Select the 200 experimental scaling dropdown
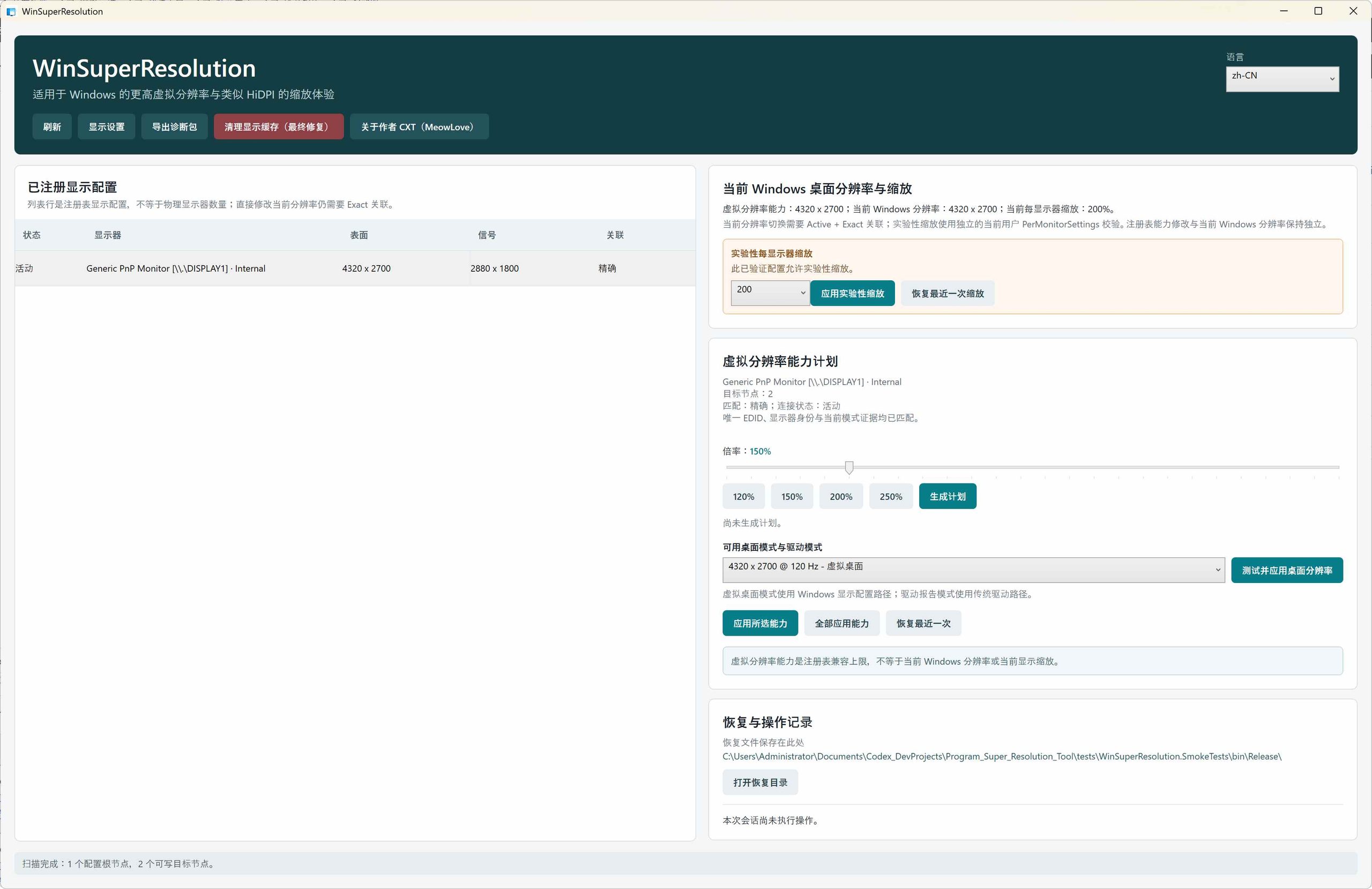This screenshot has height=889, width=1372. [x=770, y=293]
